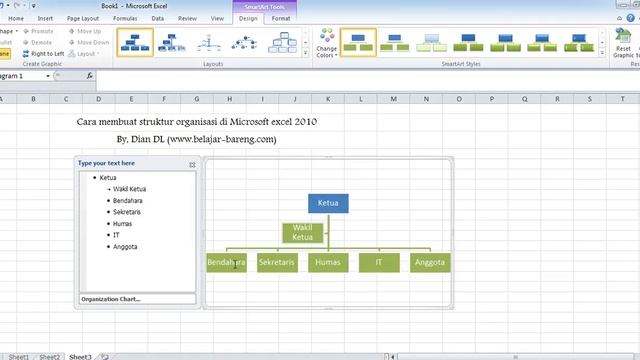The width and height of the screenshot is (640, 360).
Task: Switch to SmartArt Format tab
Action: point(281,18)
